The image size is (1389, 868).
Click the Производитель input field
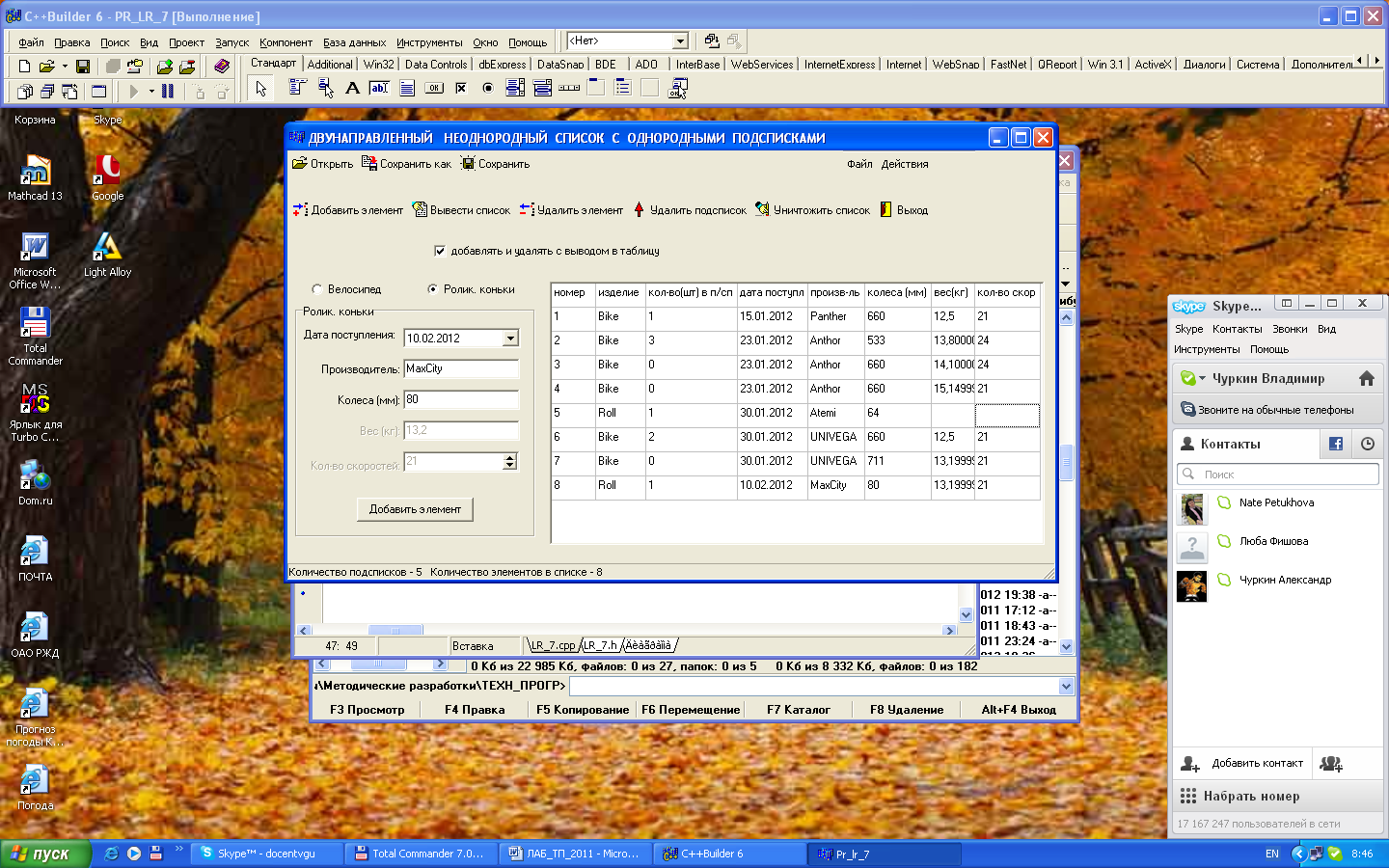coord(461,368)
